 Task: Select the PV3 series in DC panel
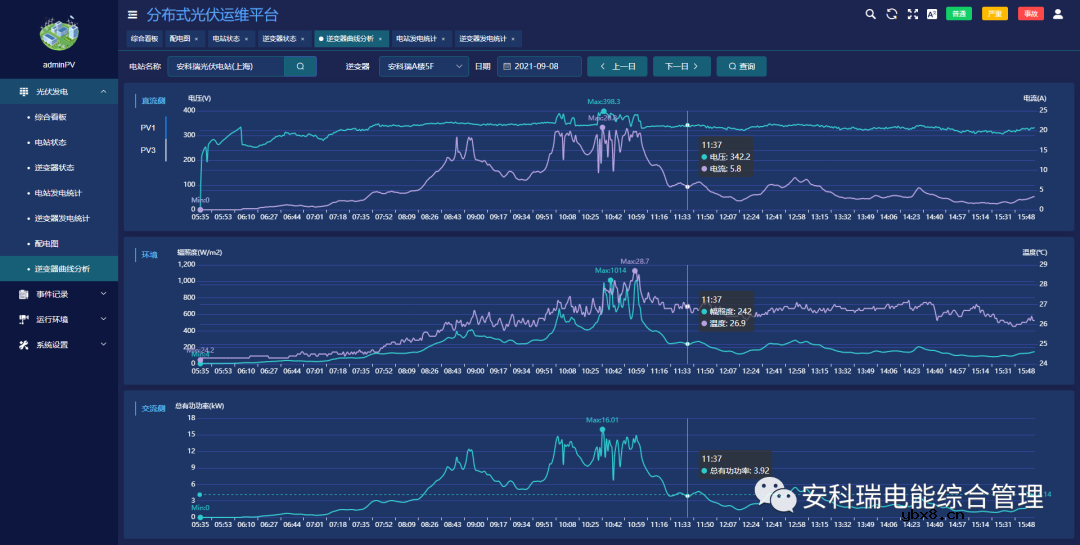coord(148,150)
